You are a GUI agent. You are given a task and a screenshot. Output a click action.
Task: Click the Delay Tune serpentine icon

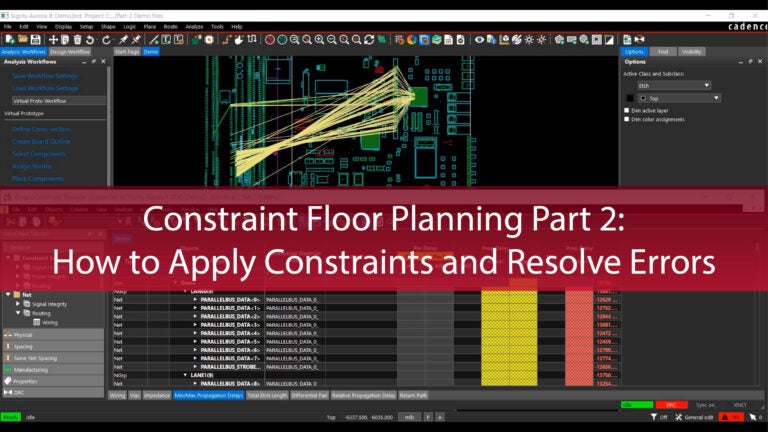tap(252, 40)
